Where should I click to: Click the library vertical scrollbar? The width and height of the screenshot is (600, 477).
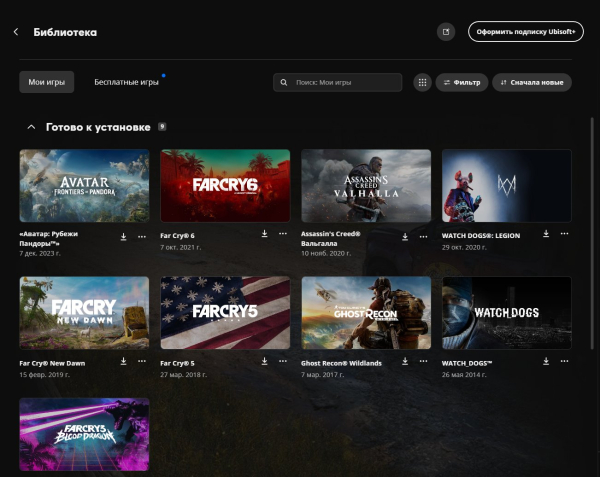[592, 233]
